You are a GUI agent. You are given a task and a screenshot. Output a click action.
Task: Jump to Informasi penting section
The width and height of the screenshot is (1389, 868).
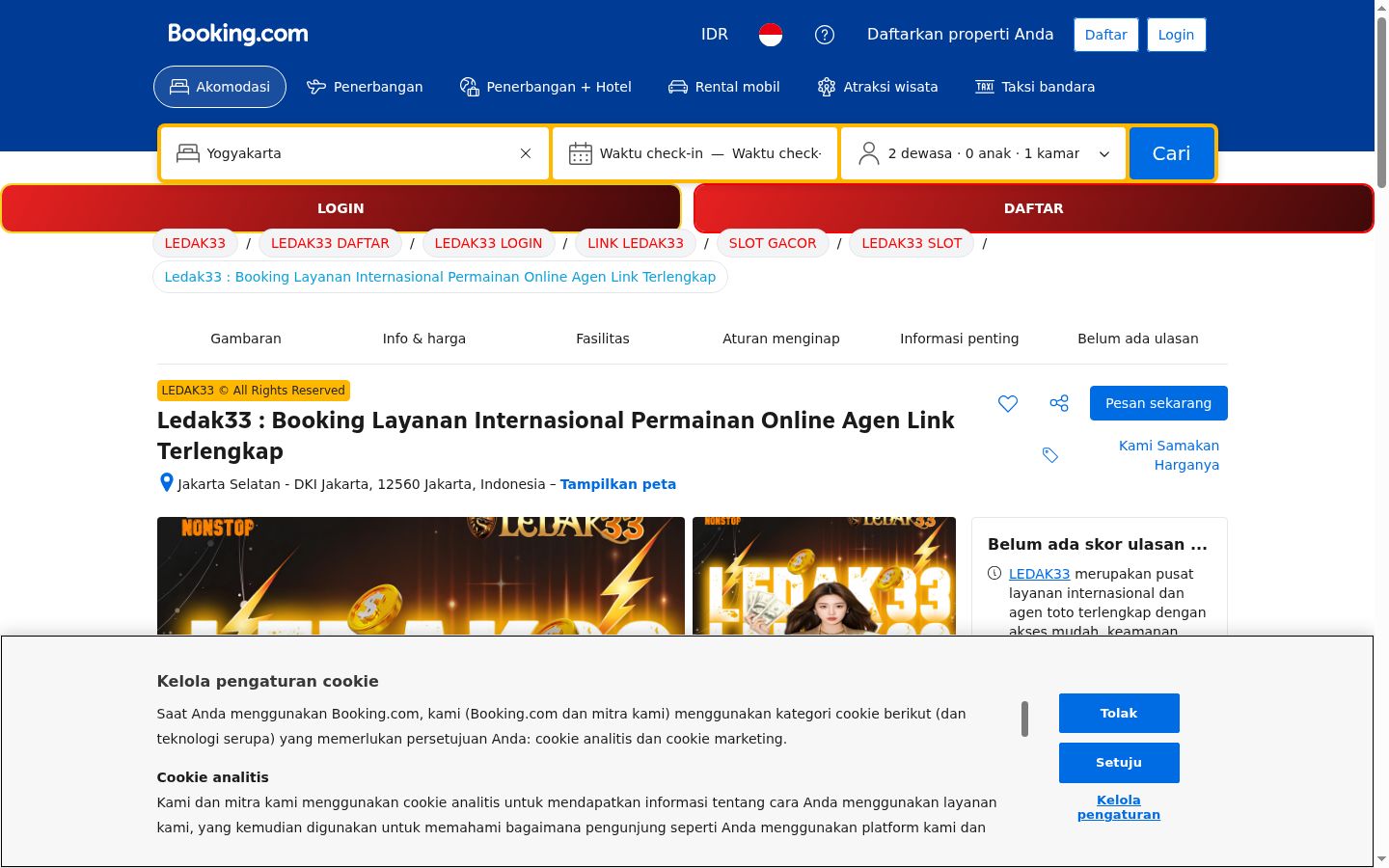pyautogui.click(x=960, y=339)
